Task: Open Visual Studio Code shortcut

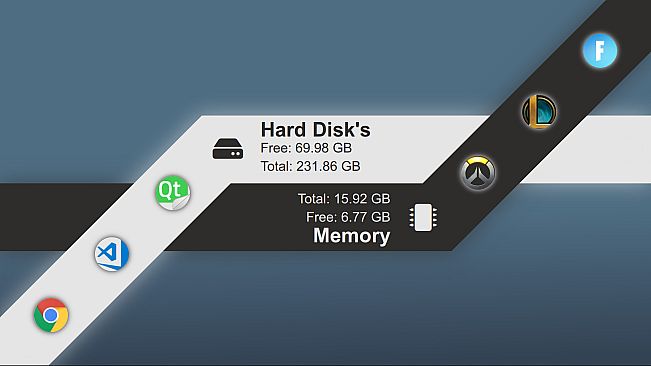Action: coord(112,254)
